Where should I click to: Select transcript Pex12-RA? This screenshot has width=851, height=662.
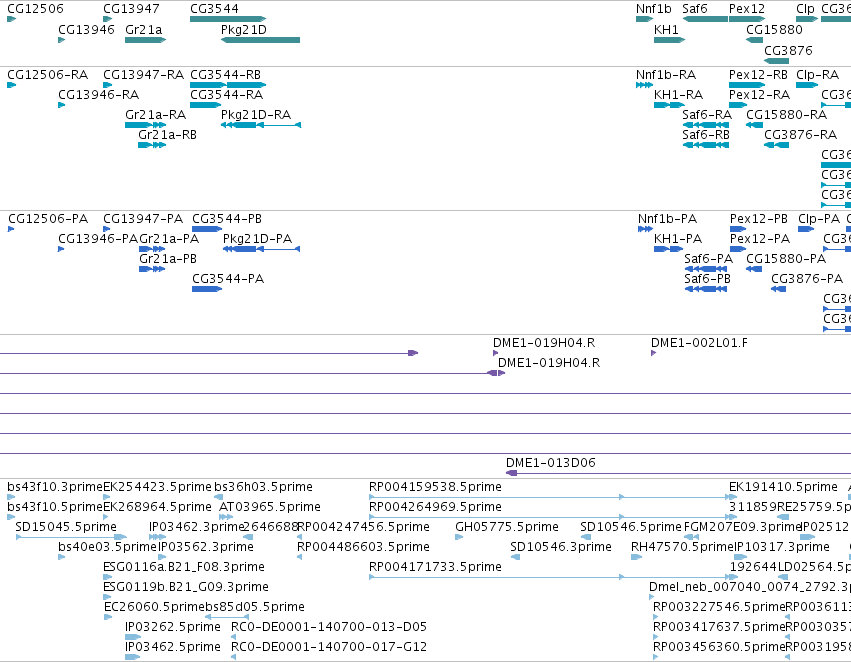click(759, 94)
